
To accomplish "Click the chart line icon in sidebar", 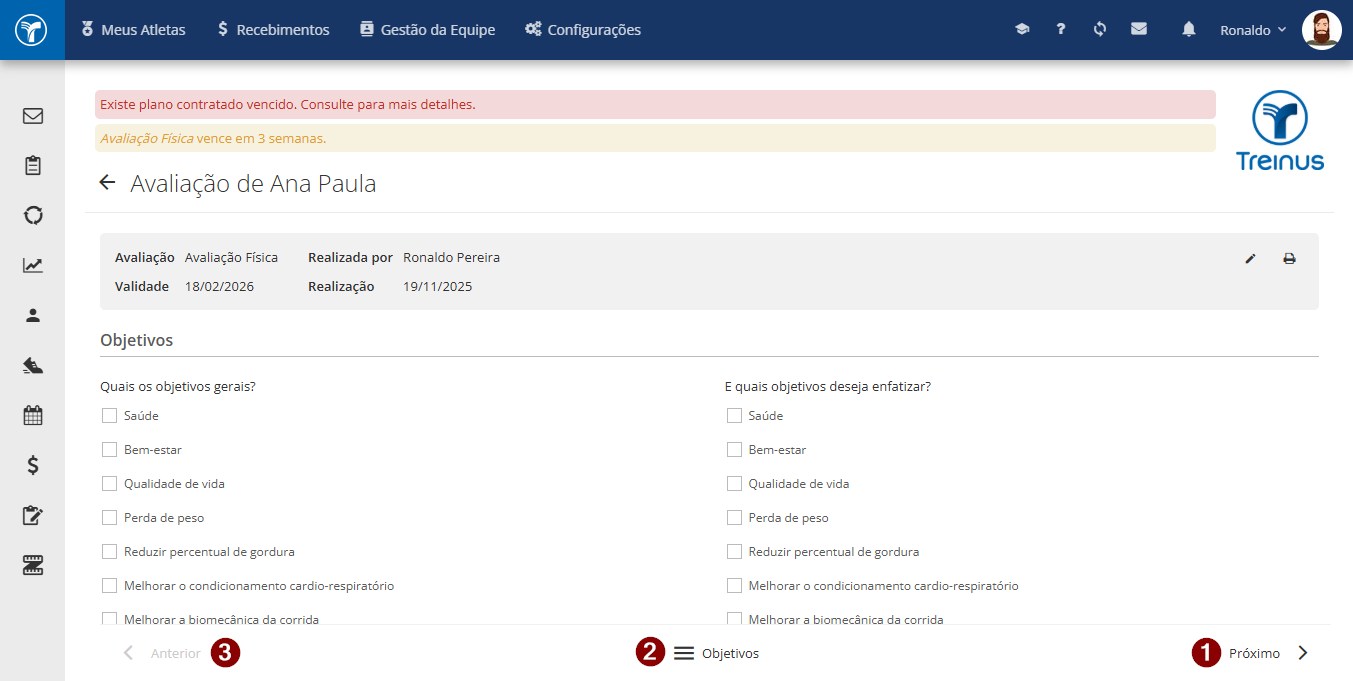I will [x=33, y=265].
